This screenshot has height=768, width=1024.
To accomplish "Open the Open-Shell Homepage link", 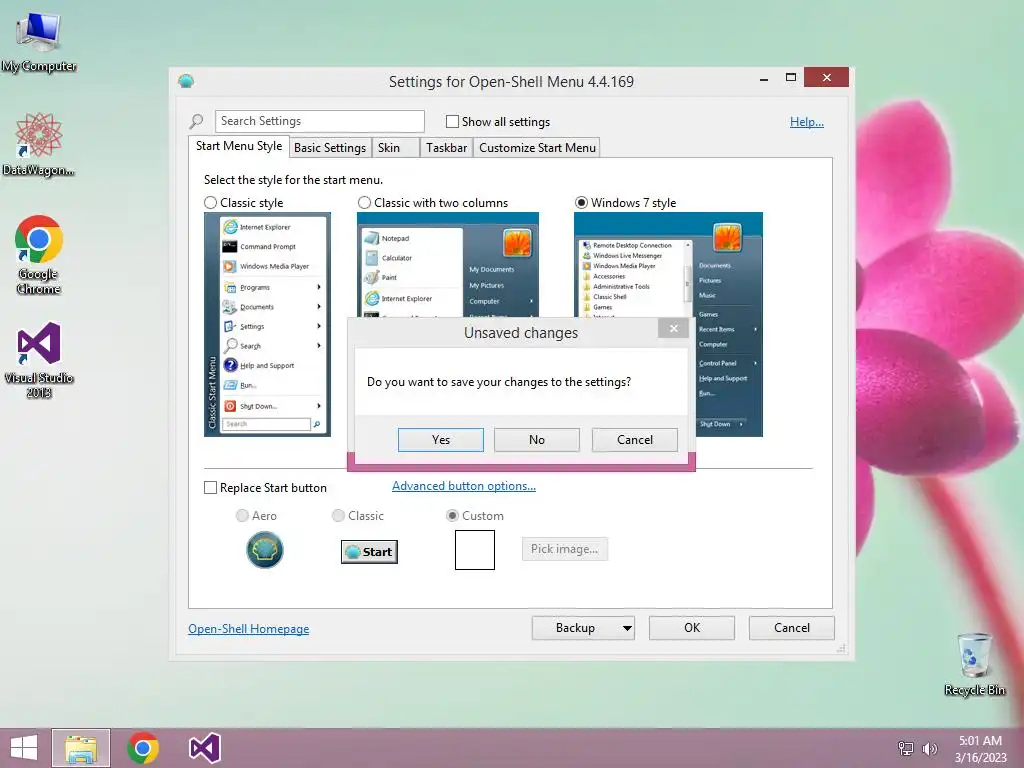I will coord(249,629).
